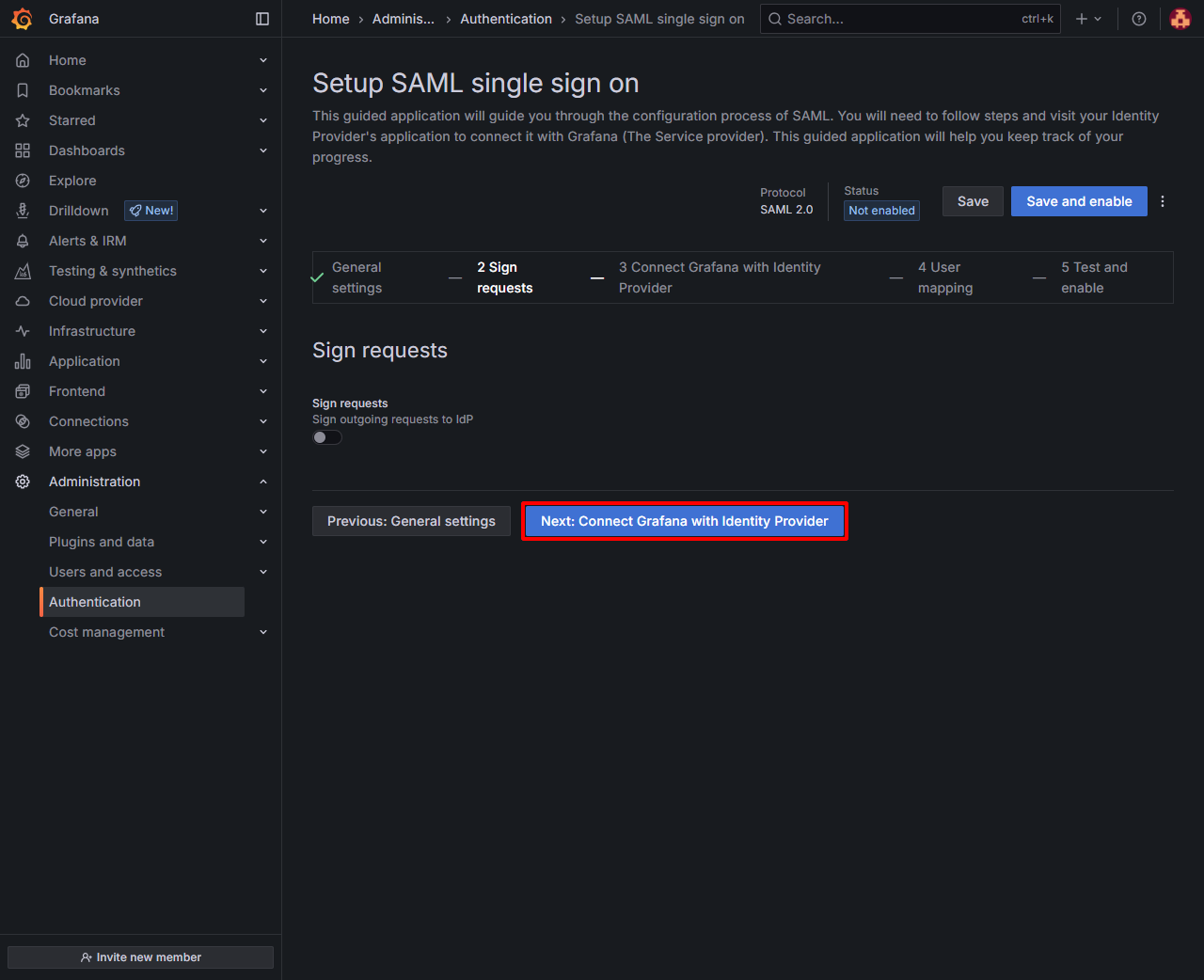Viewport: 1204px width, 980px height.
Task: Click the Grafana logo icon
Action: 23,19
